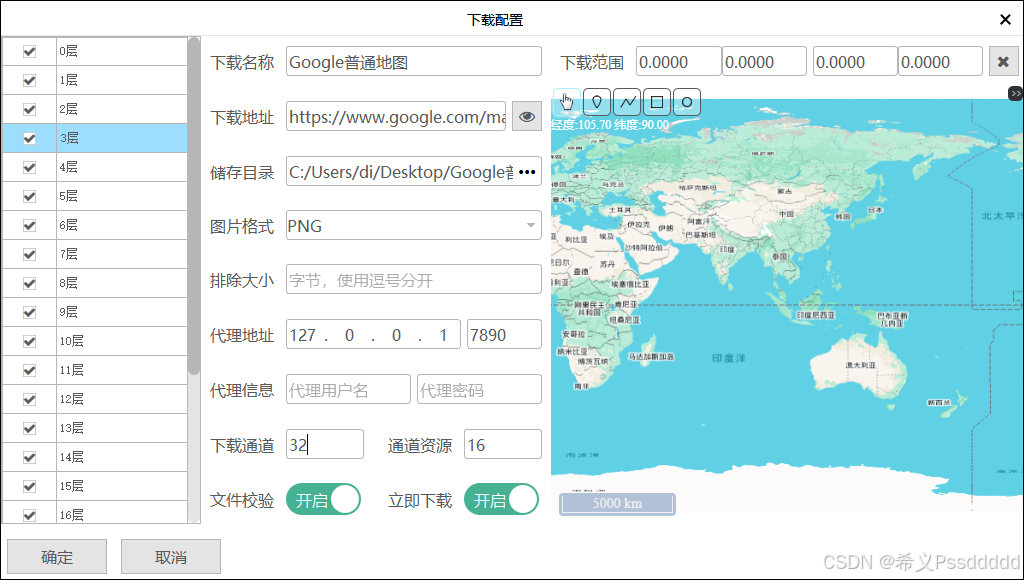The height and width of the screenshot is (580, 1024).
Task: Uncheck the 13层 layer checkbox
Action: pos(29,428)
